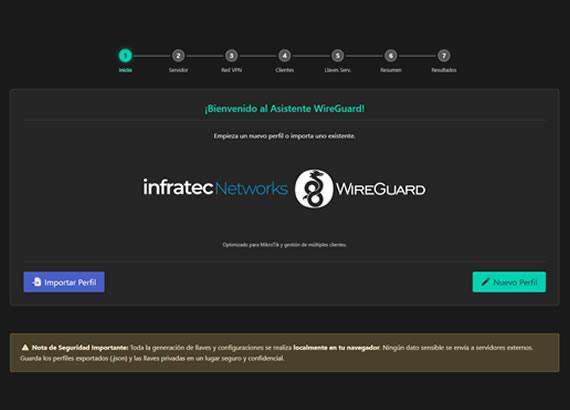Select the Servidor step label

point(178,70)
